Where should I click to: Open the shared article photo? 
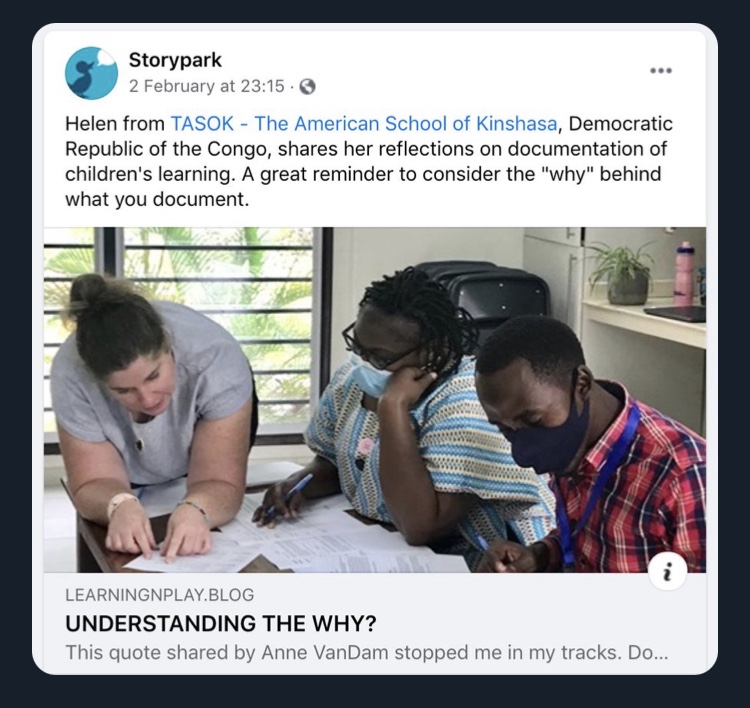[375, 399]
